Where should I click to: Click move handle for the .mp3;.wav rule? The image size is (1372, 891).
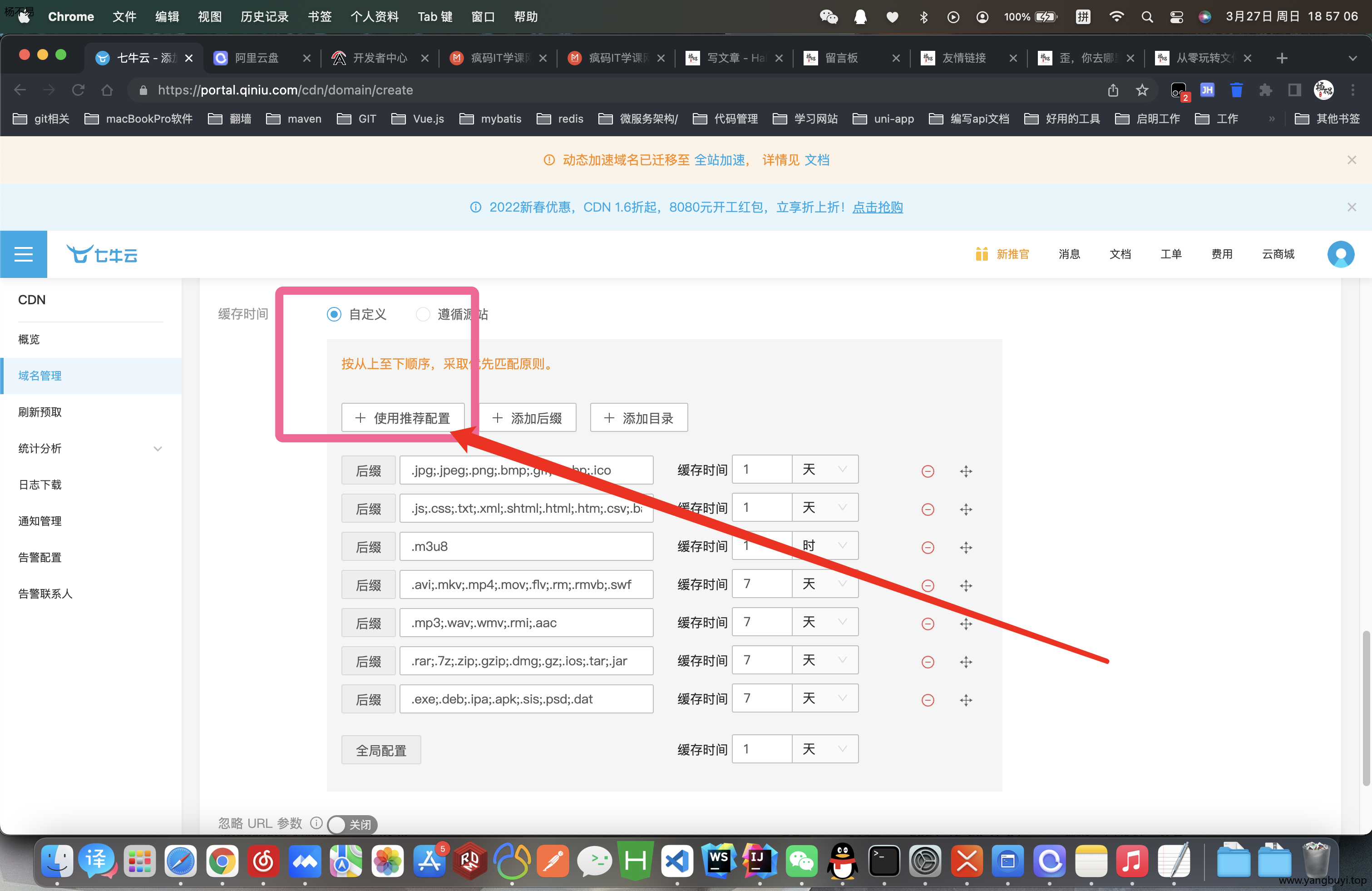click(x=966, y=624)
